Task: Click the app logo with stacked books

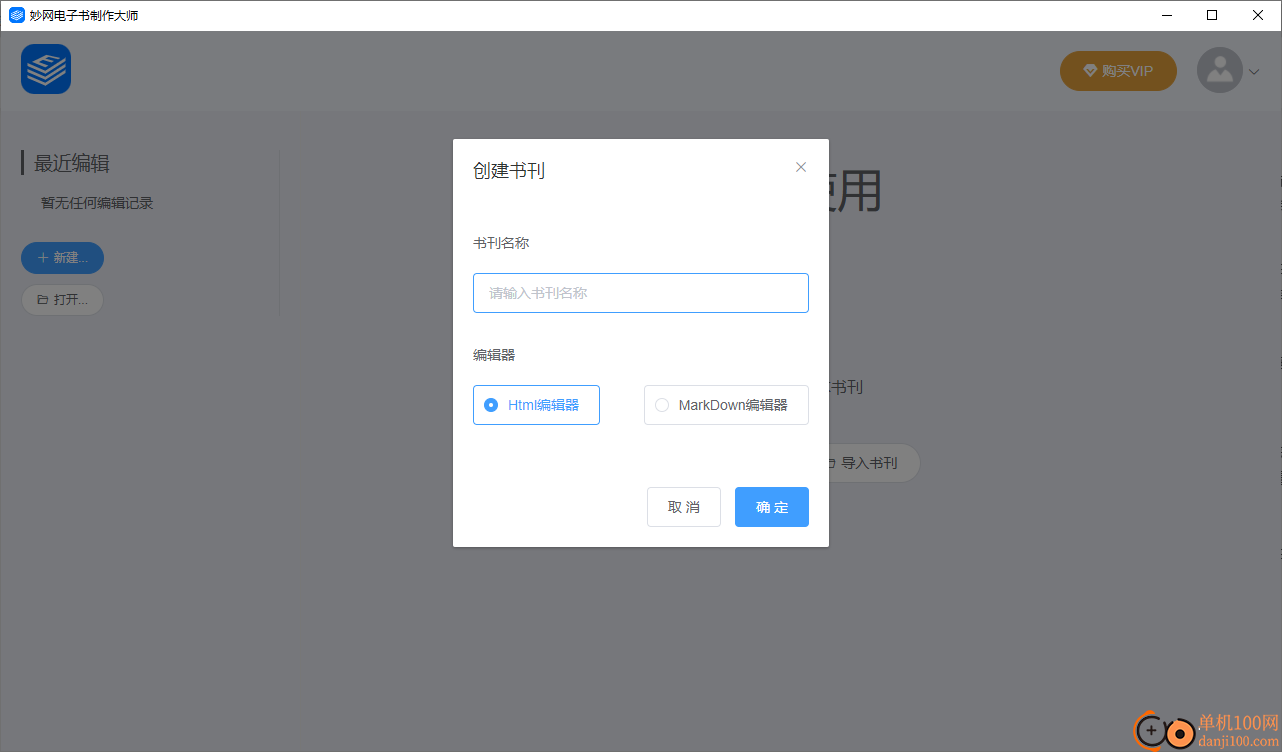Action: (46, 69)
